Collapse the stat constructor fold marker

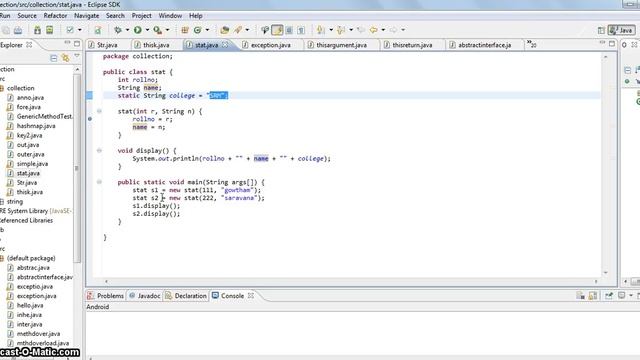pos(99,111)
